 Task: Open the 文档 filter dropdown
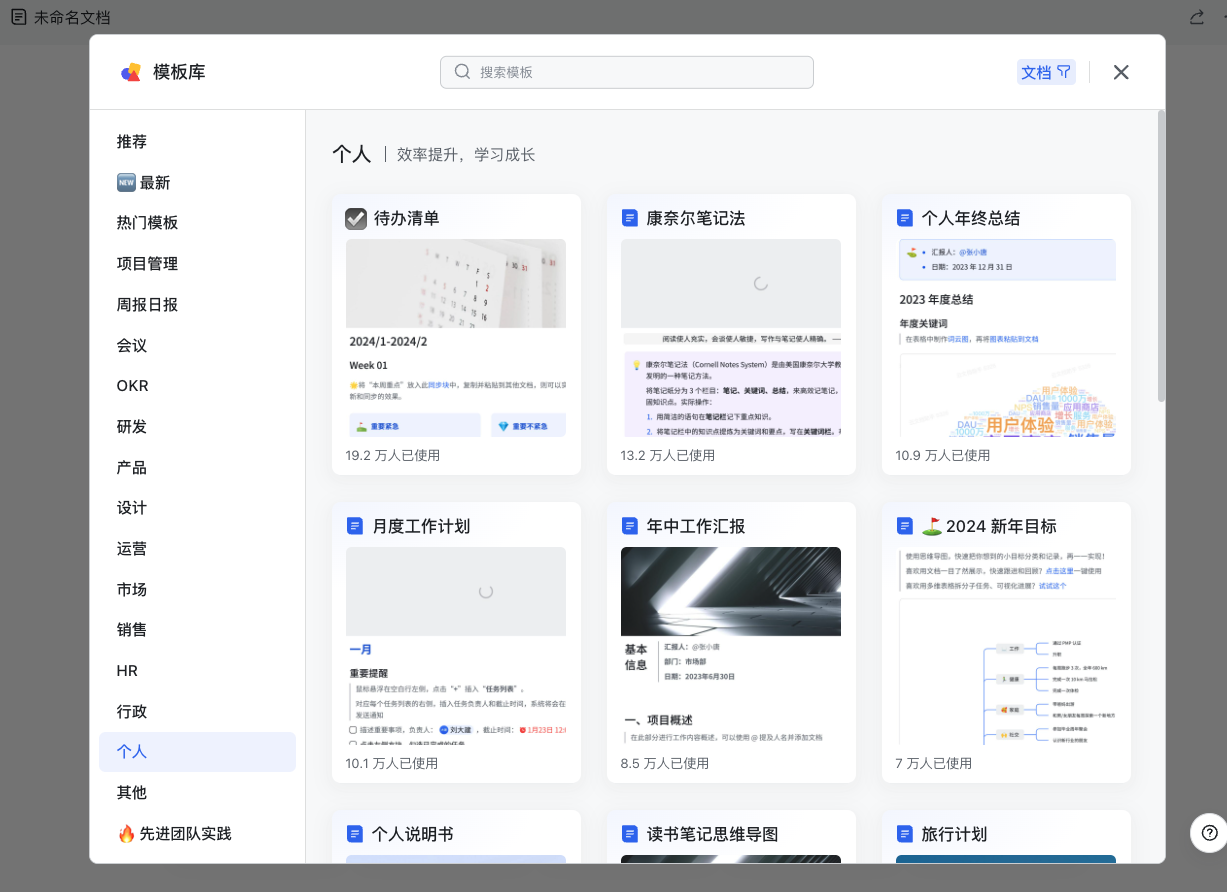pos(1046,72)
